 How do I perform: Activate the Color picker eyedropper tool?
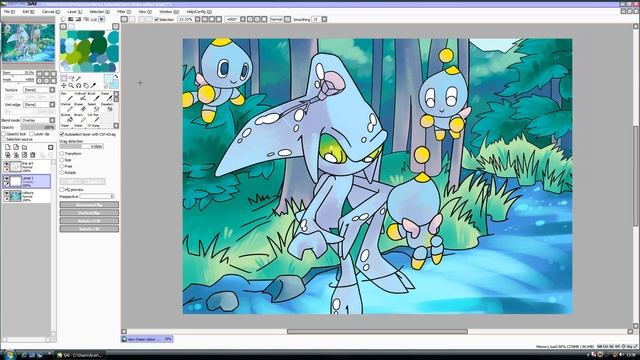[x=93, y=86]
